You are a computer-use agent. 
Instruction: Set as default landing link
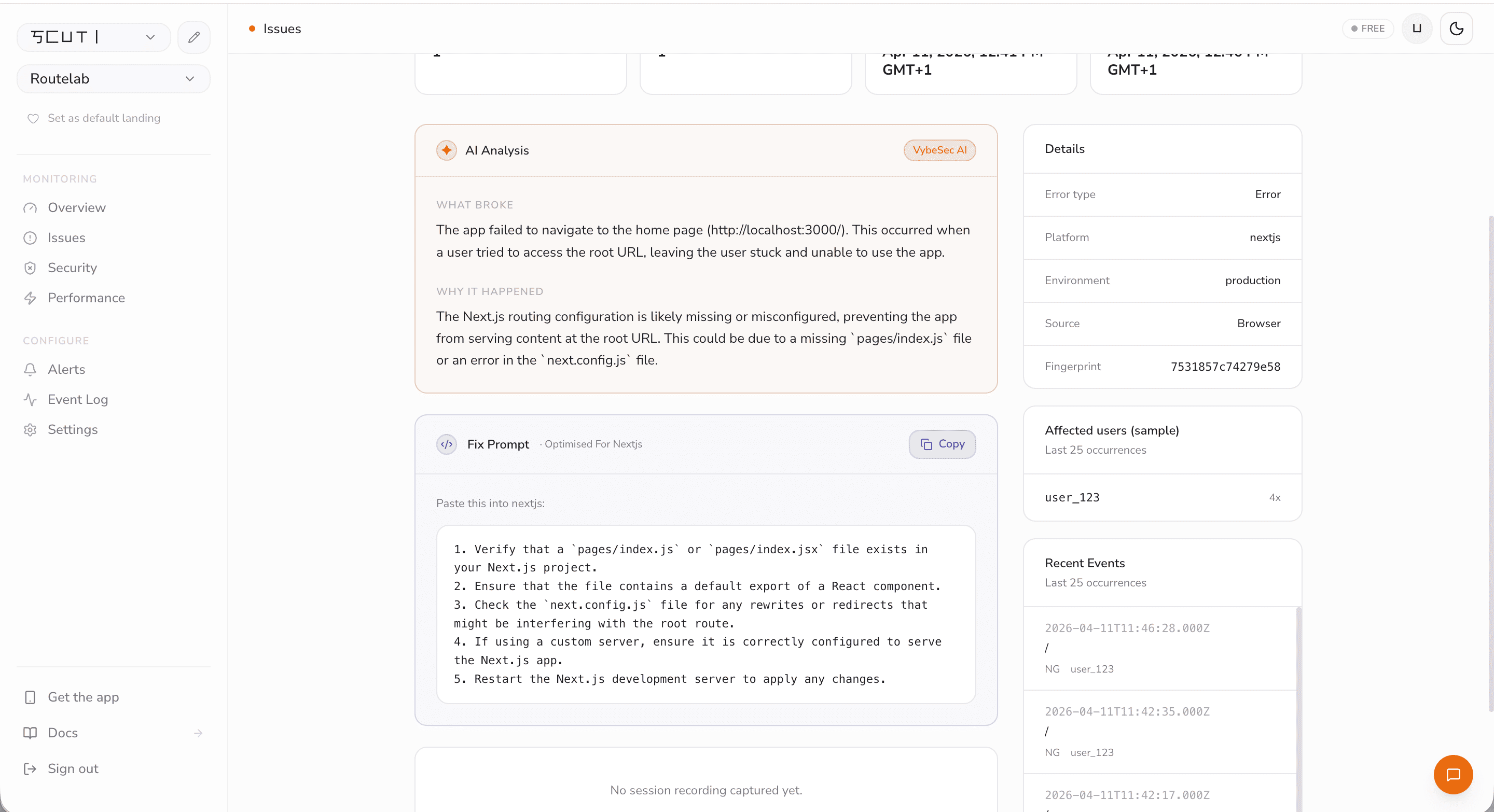pyautogui.click(x=104, y=118)
